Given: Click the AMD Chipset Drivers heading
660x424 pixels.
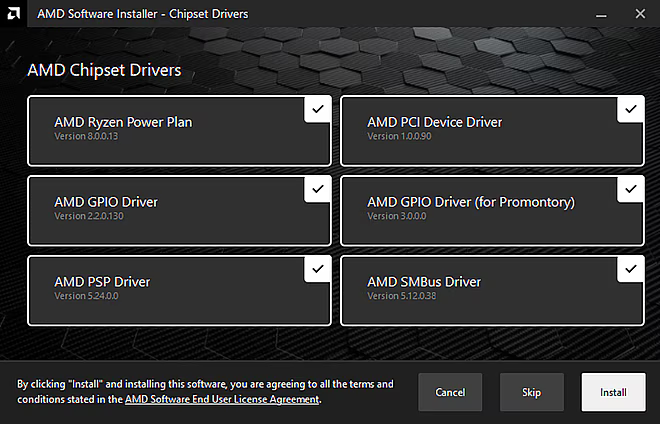Looking at the screenshot, I should coord(104,70).
